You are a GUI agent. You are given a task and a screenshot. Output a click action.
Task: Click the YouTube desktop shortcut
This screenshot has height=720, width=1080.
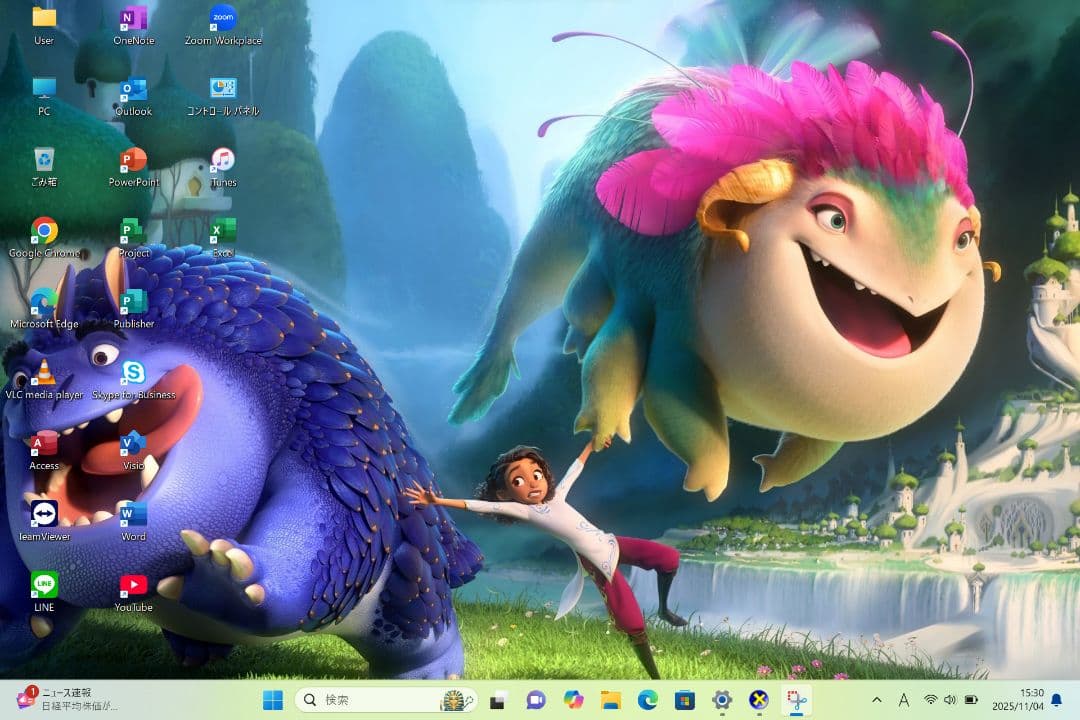click(x=133, y=586)
